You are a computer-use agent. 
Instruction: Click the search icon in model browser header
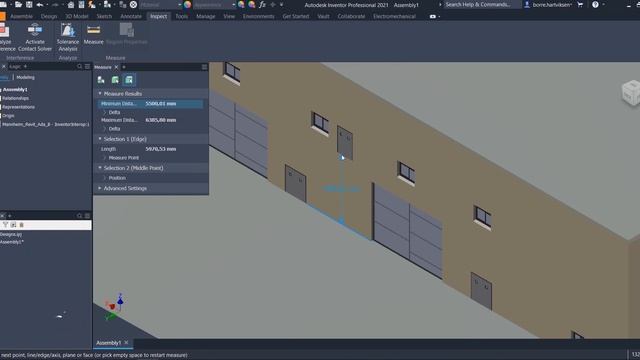tap(80, 67)
